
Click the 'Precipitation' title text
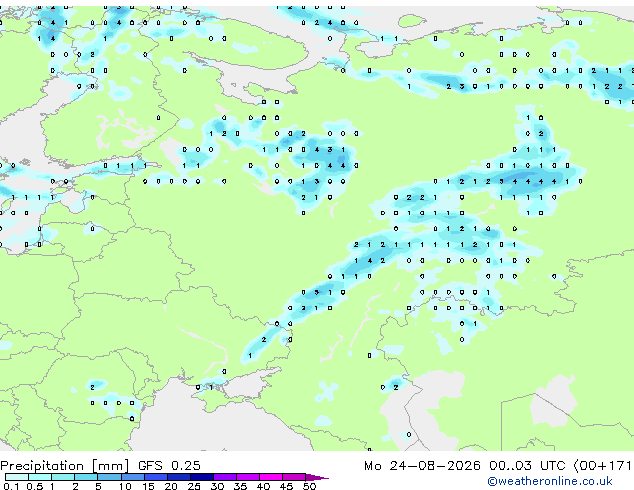tap(42, 466)
